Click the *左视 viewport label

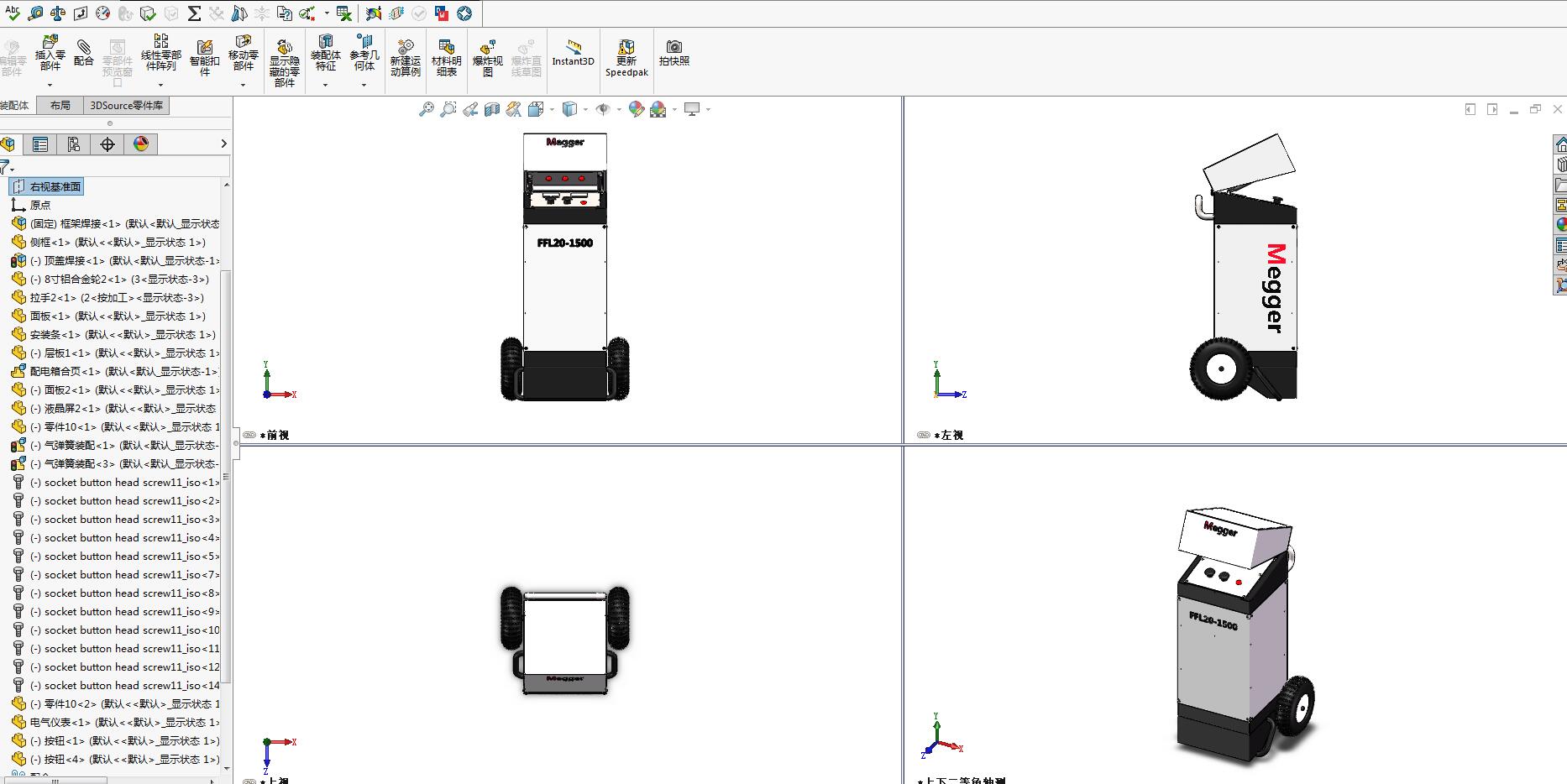pos(948,435)
